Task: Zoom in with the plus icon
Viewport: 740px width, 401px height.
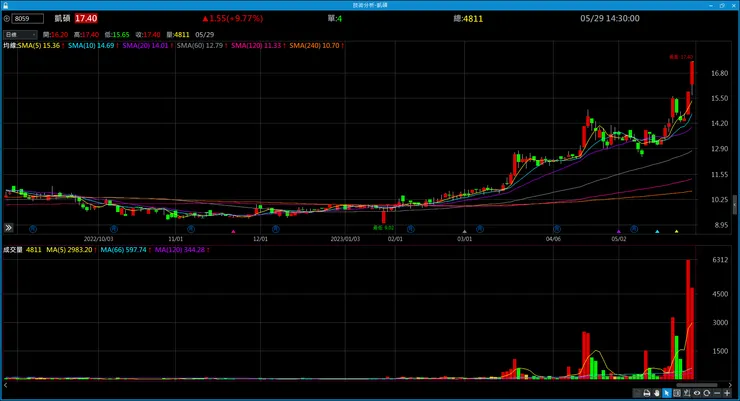Action: pyautogui.click(x=727, y=393)
